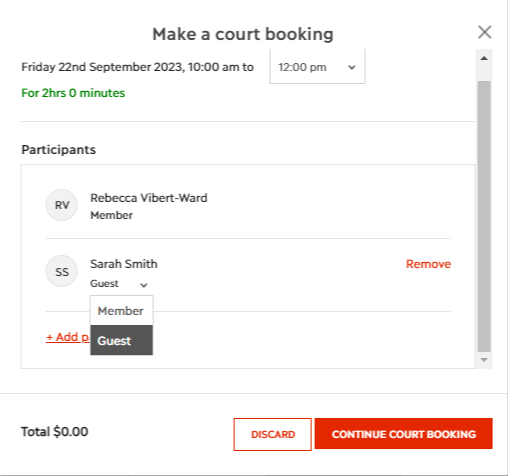Click the scrollbar up arrow
This screenshot has width=508, height=476.
(x=484, y=59)
